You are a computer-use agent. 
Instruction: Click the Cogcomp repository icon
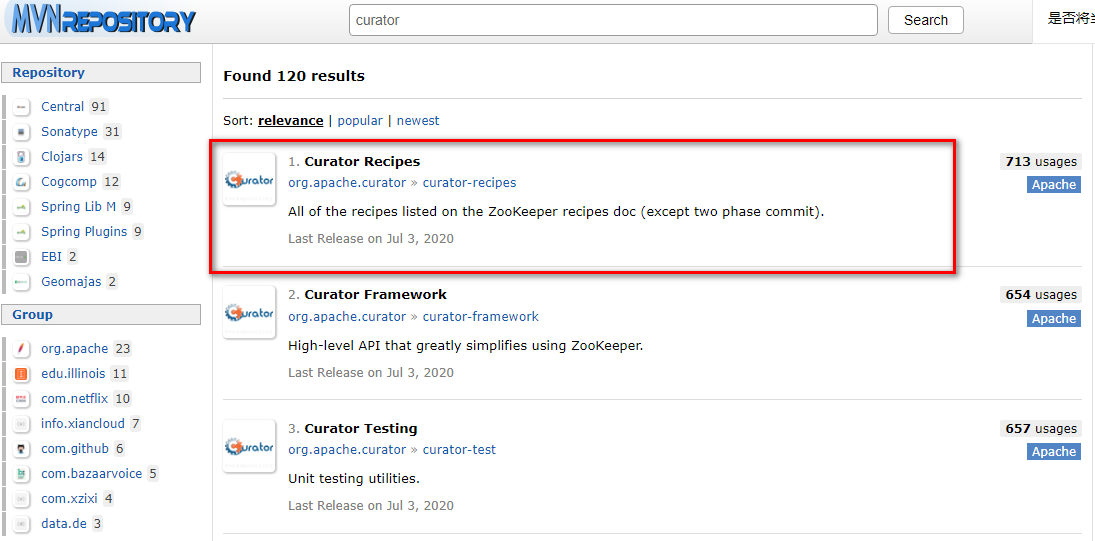click(x=22, y=182)
